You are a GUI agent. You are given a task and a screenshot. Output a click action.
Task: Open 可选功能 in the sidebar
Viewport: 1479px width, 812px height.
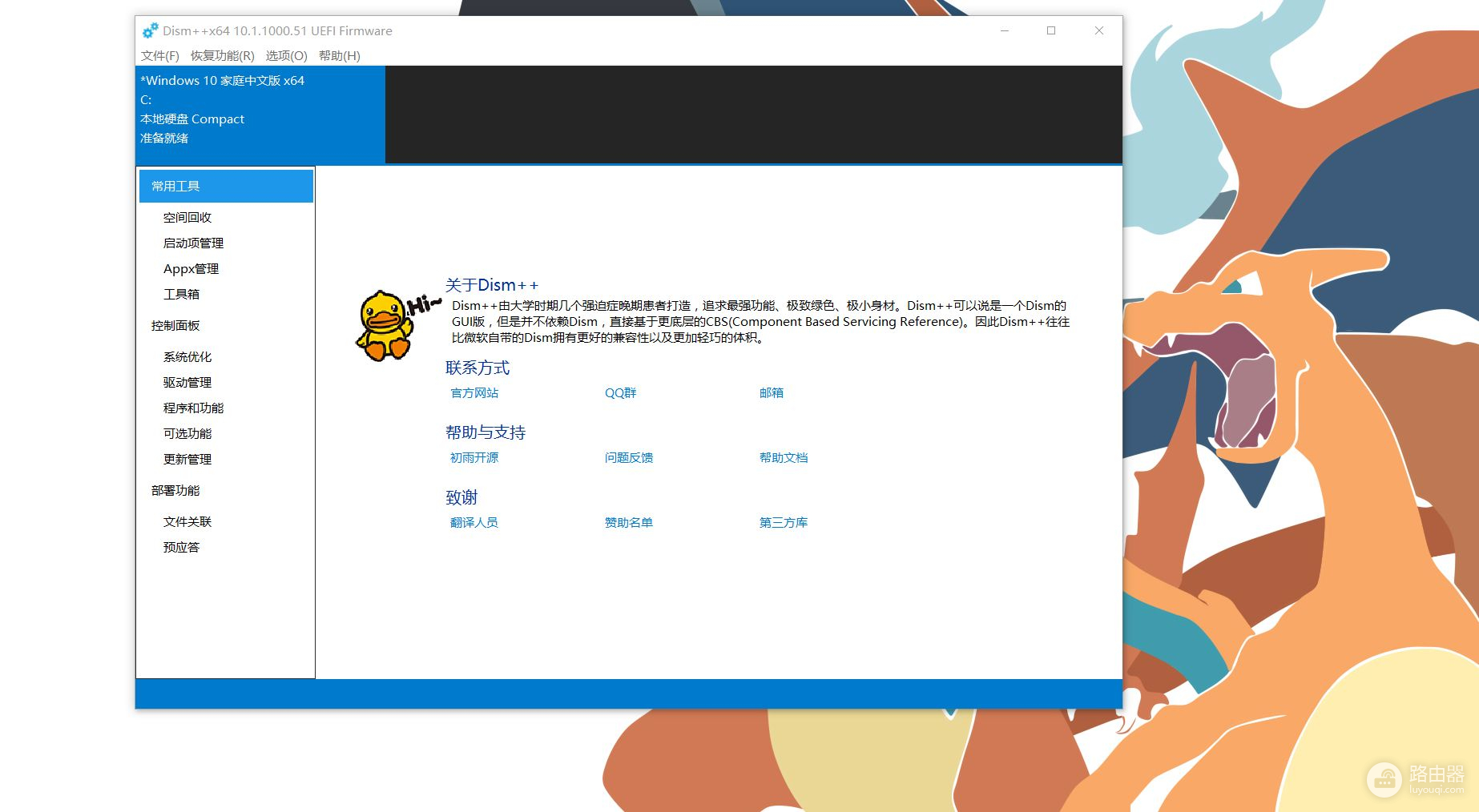[x=187, y=433]
